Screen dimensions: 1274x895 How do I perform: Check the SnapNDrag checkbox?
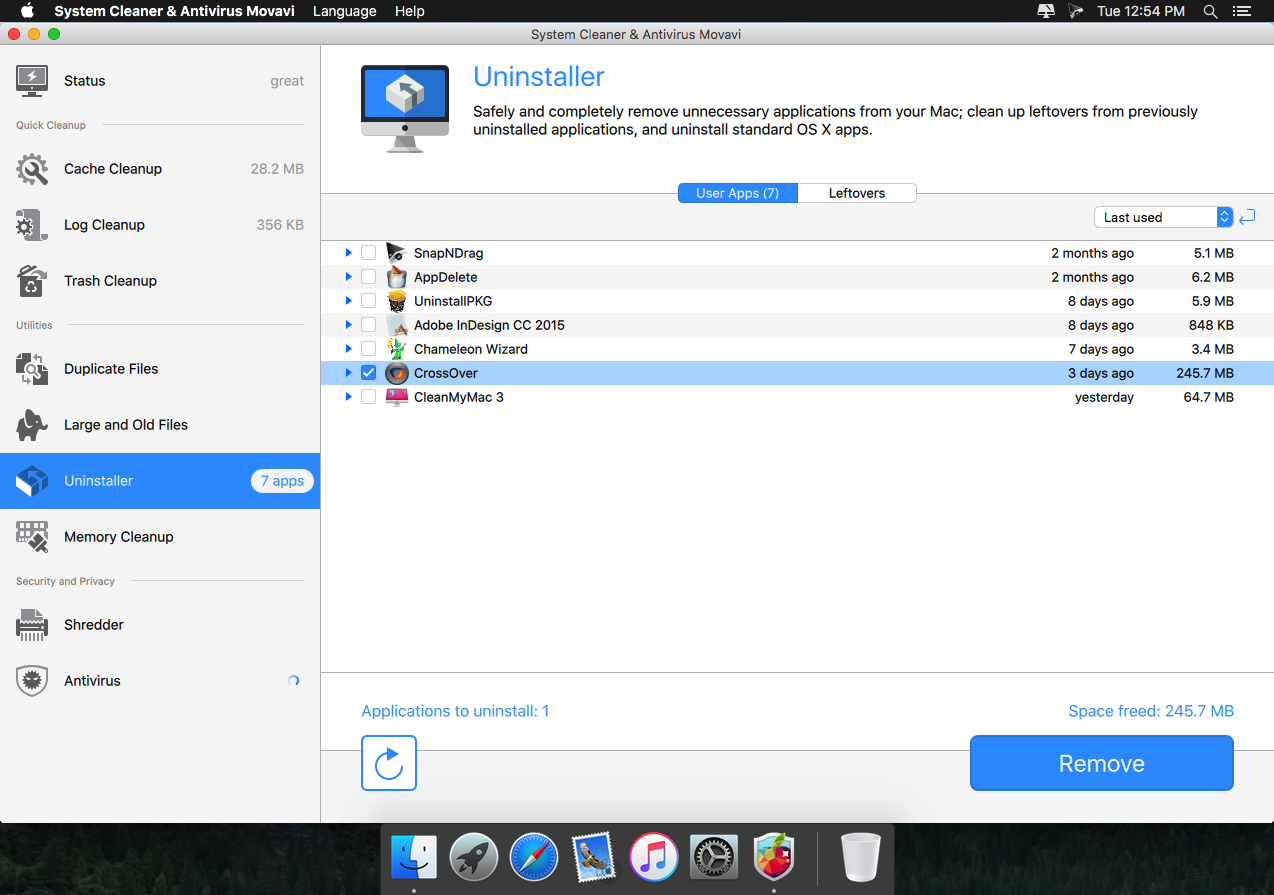click(368, 253)
